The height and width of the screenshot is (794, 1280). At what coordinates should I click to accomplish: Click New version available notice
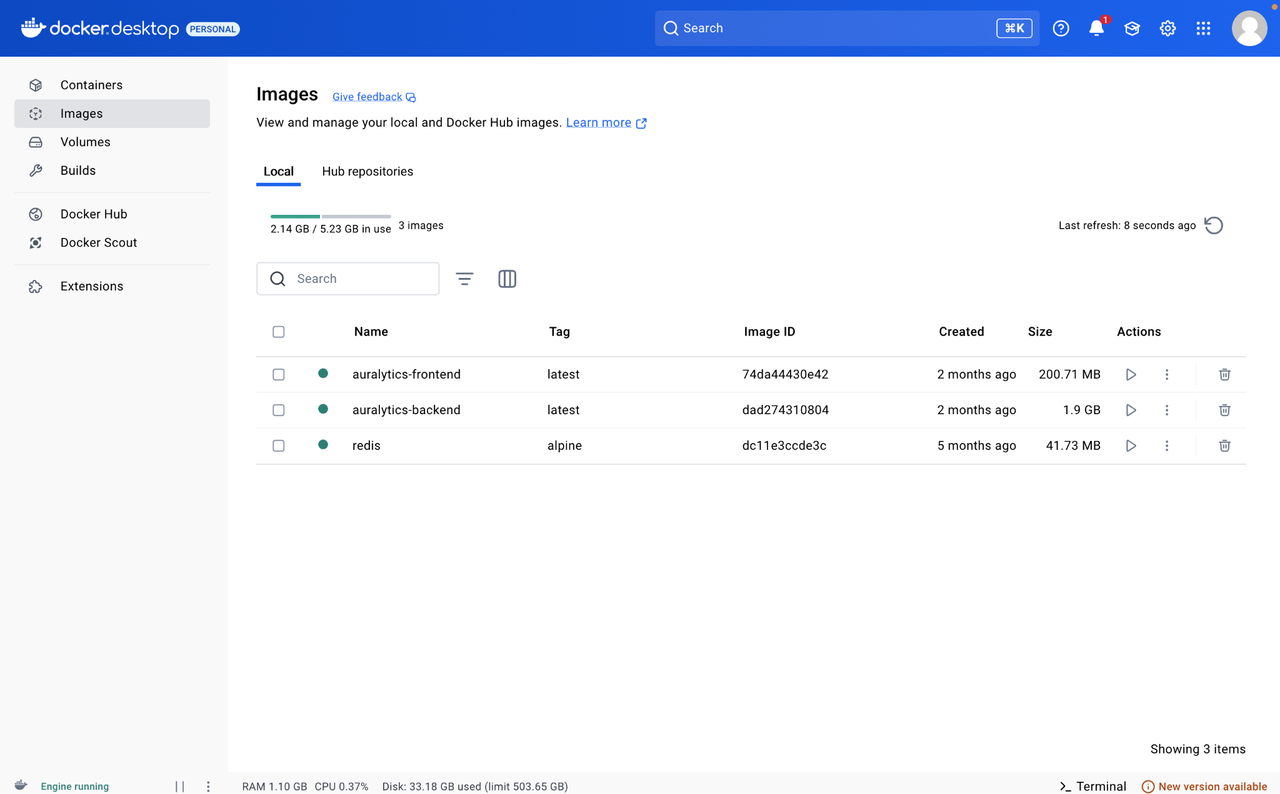click(x=1204, y=787)
